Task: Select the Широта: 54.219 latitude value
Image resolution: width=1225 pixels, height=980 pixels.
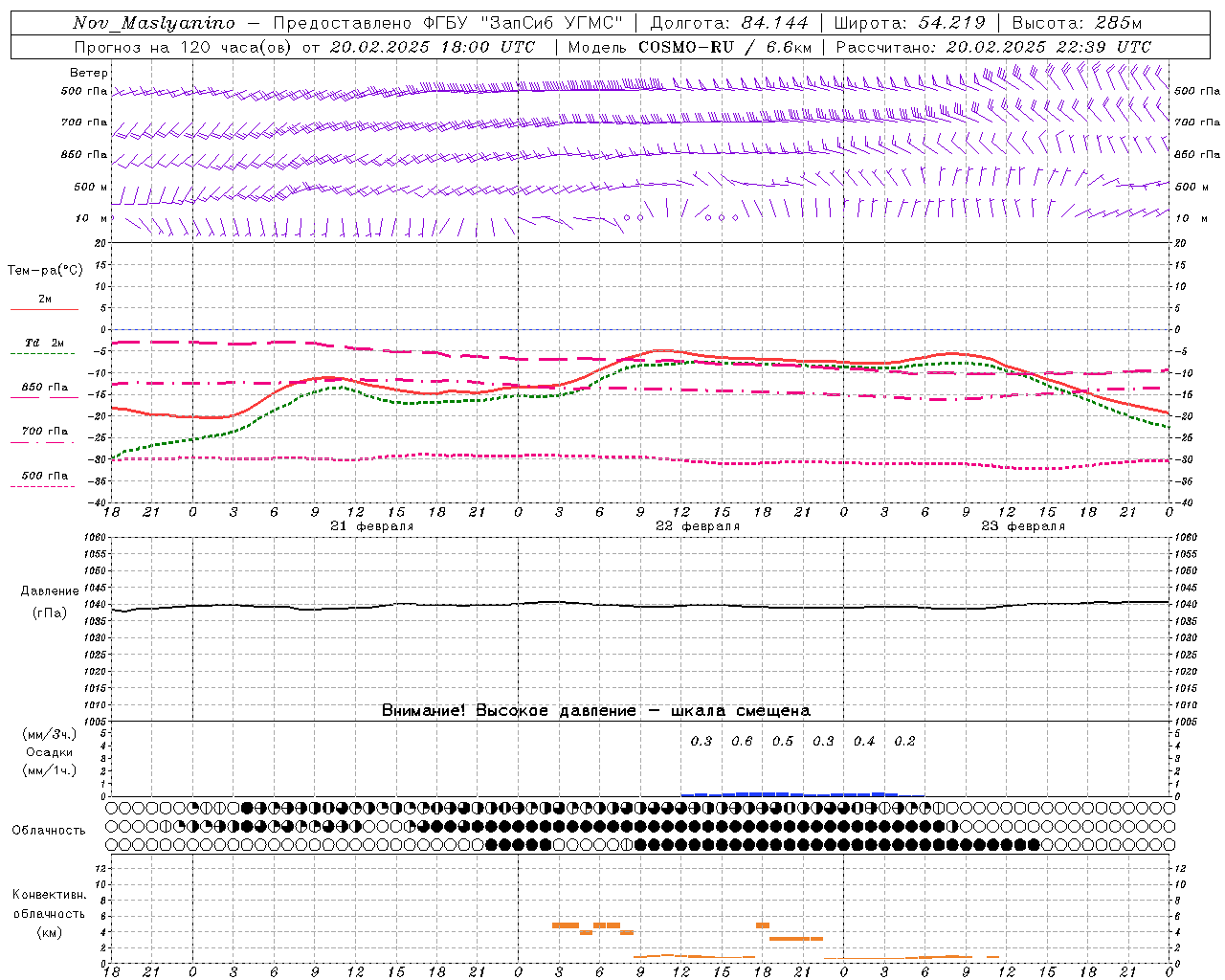Action: (x=909, y=23)
